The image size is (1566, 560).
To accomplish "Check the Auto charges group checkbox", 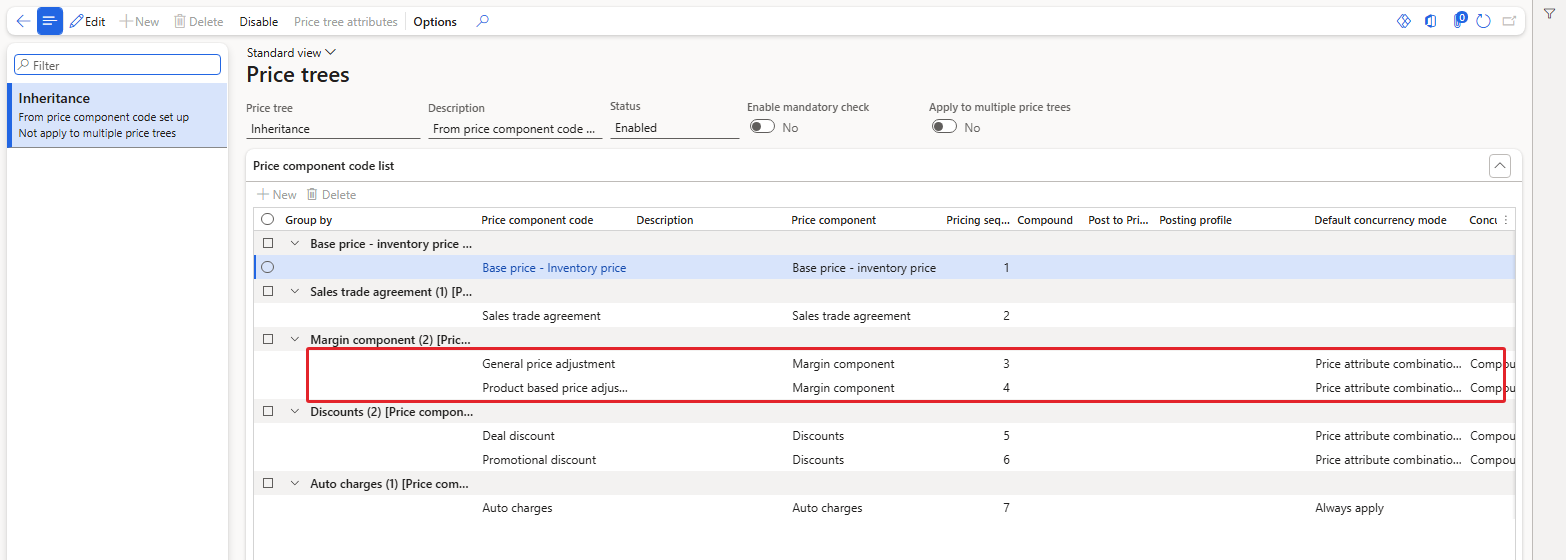I will 267,483.
